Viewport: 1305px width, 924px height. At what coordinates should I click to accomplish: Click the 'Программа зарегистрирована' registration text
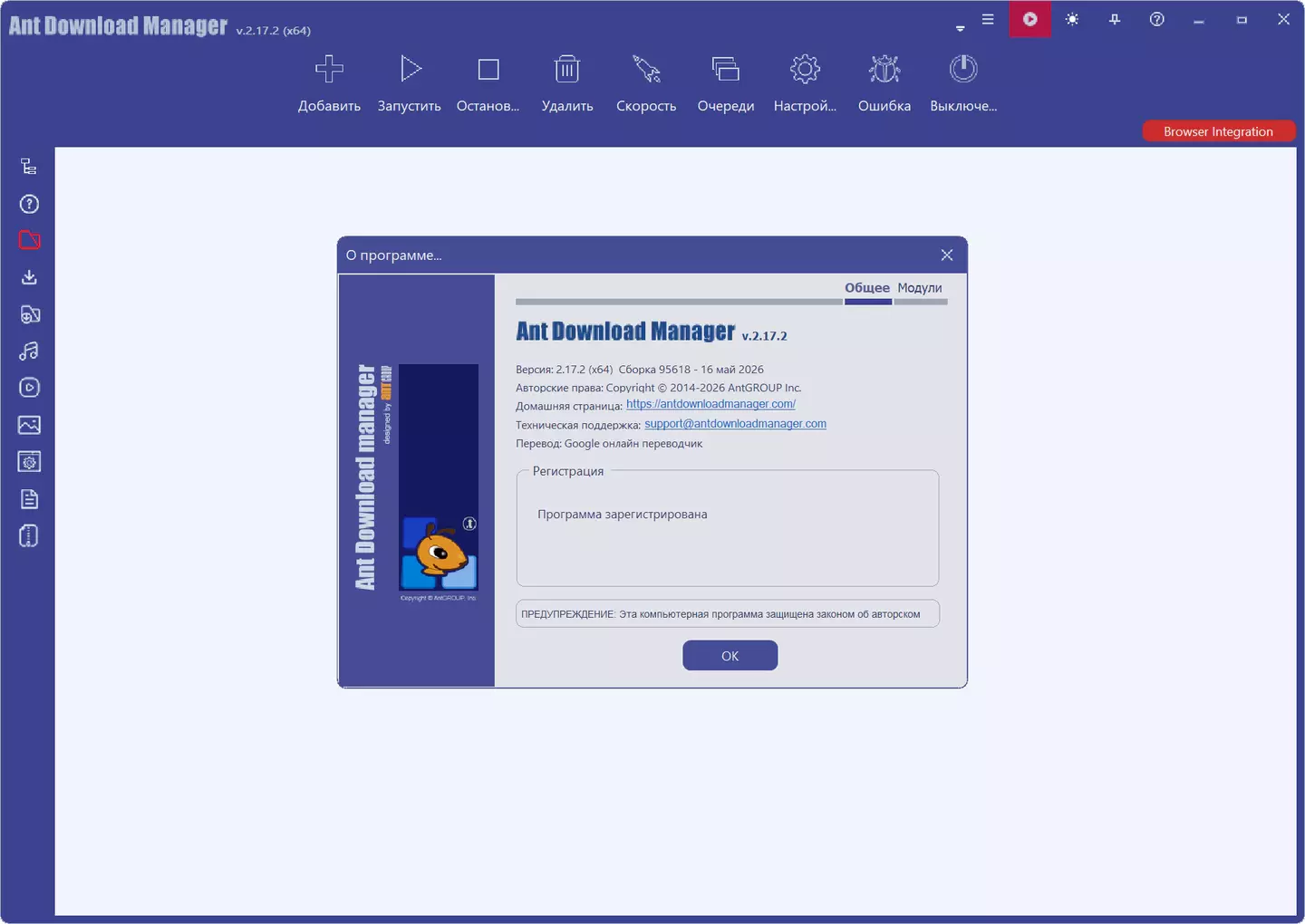[623, 515]
